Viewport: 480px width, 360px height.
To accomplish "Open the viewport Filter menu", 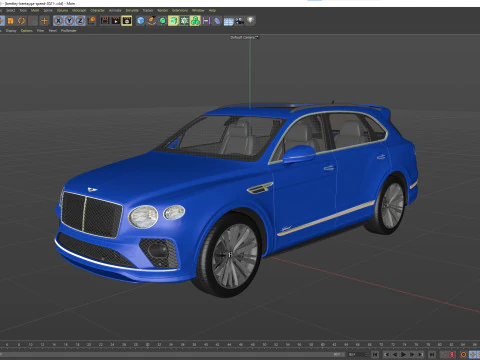I will 40,31.
